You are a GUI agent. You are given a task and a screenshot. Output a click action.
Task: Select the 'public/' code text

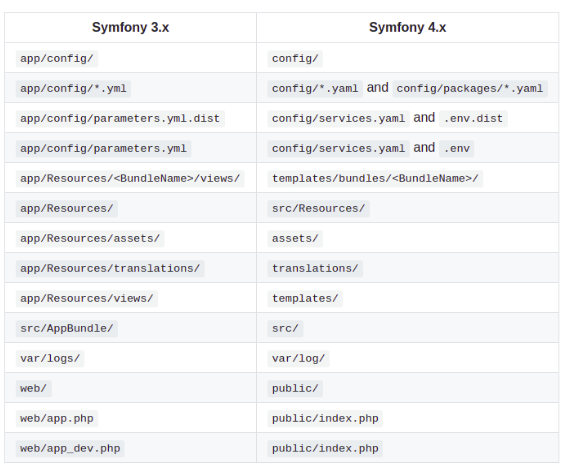tap(295, 388)
